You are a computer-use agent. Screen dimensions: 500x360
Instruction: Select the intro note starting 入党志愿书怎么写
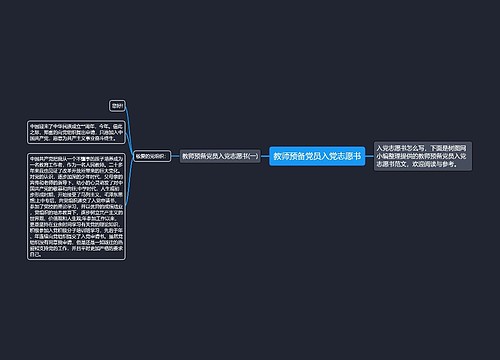coord(423,156)
